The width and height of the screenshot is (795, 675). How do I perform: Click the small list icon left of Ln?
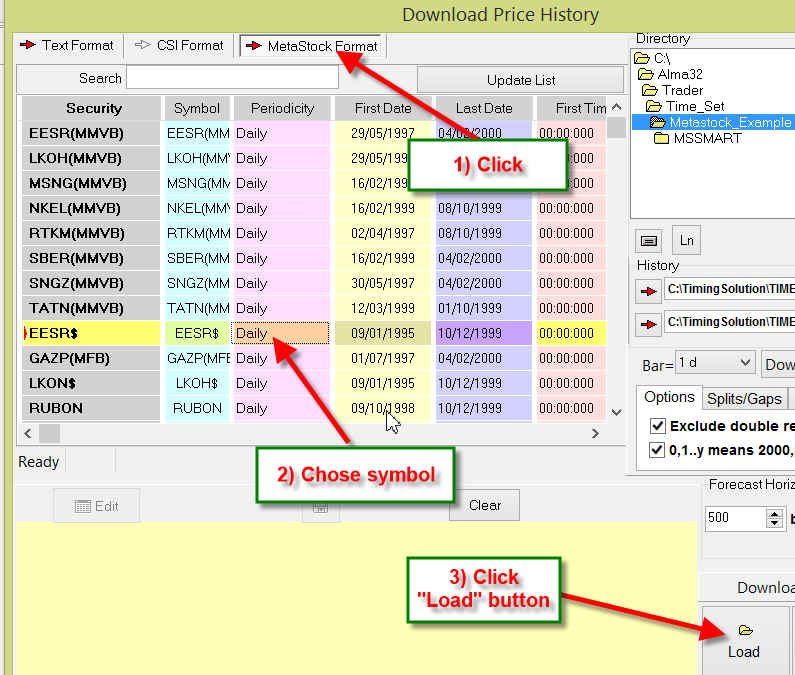pos(648,240)
